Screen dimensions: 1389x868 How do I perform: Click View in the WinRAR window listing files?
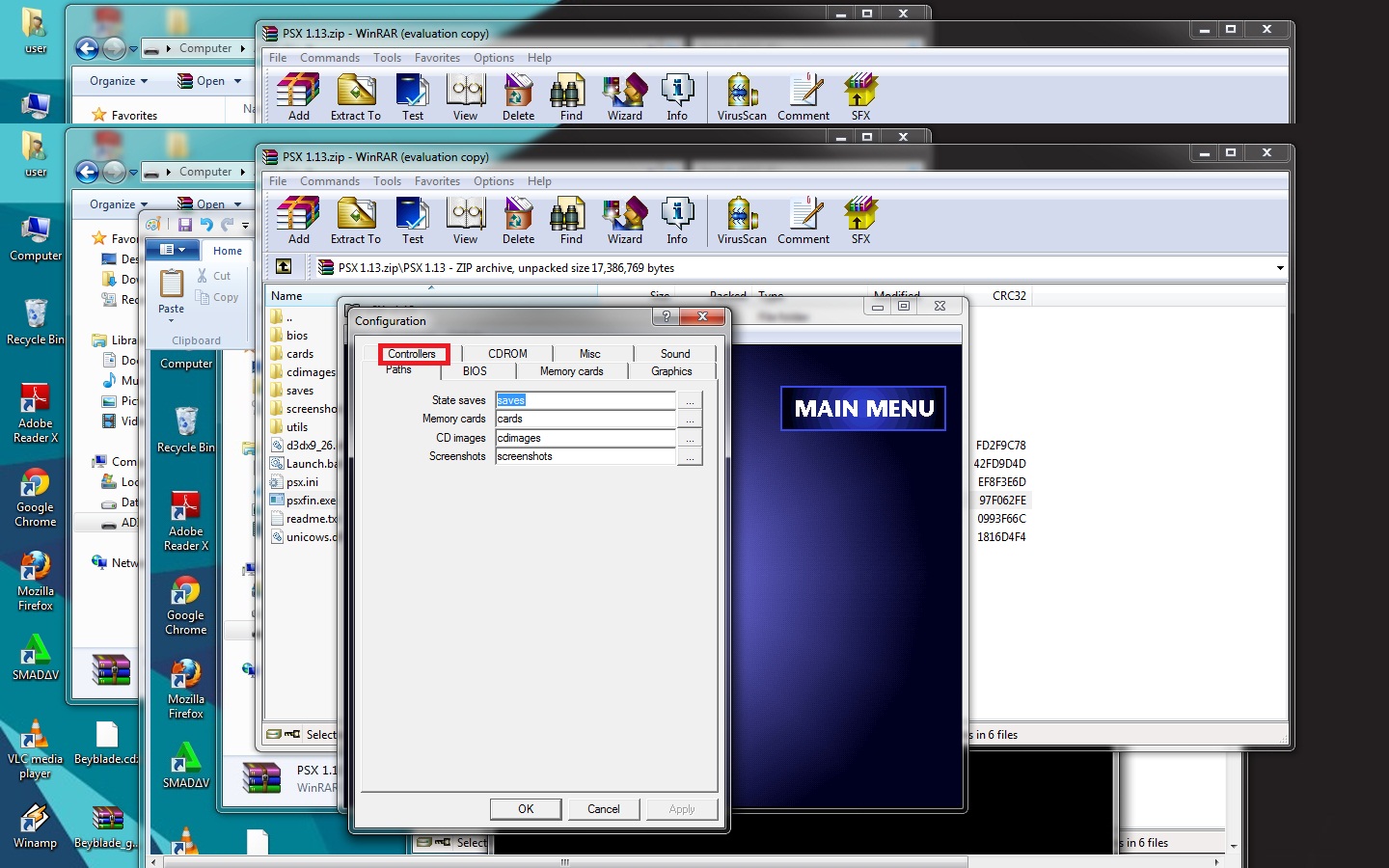pyautogui.click(x=466, y=220)
